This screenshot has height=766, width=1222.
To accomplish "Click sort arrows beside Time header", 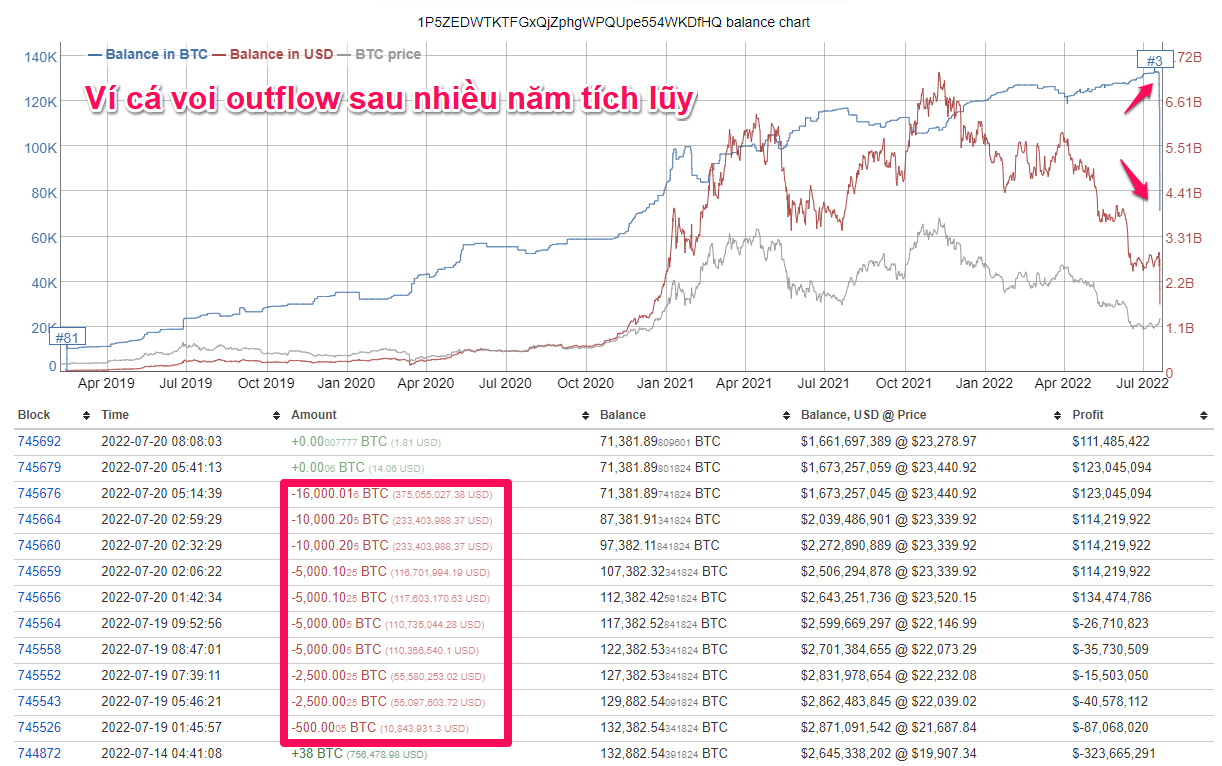I will pyautogui.click(x=277, y=415).
